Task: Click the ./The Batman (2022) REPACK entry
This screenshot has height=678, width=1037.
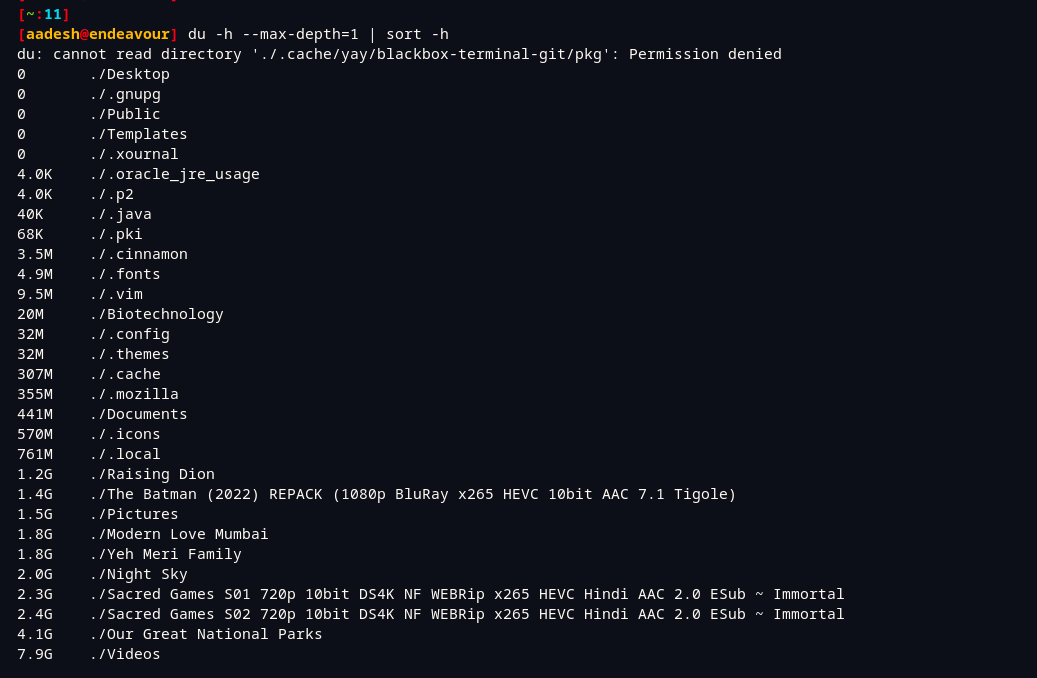Action: point(413,494)
